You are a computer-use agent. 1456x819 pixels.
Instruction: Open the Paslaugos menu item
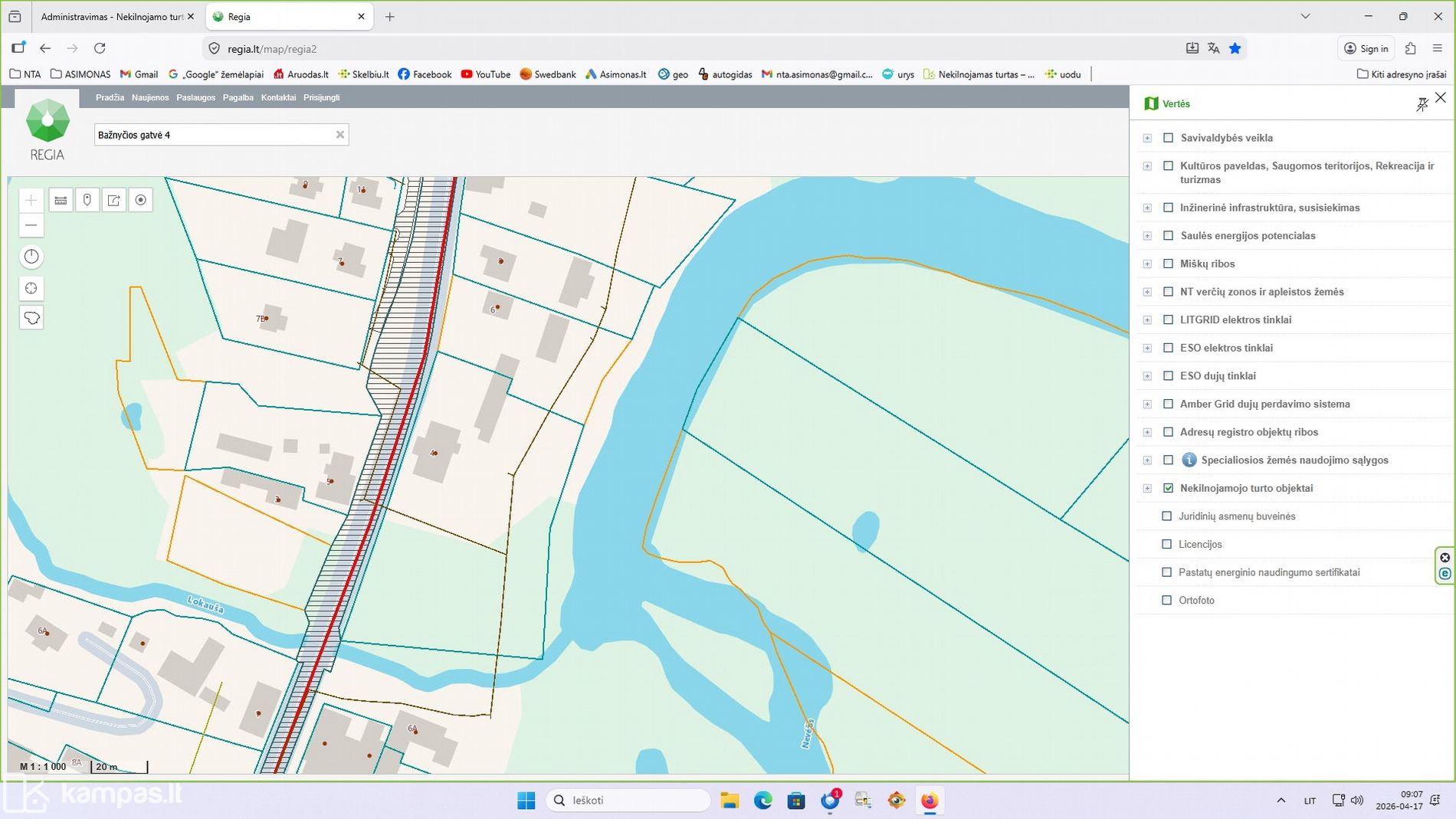tap(195, 97)
